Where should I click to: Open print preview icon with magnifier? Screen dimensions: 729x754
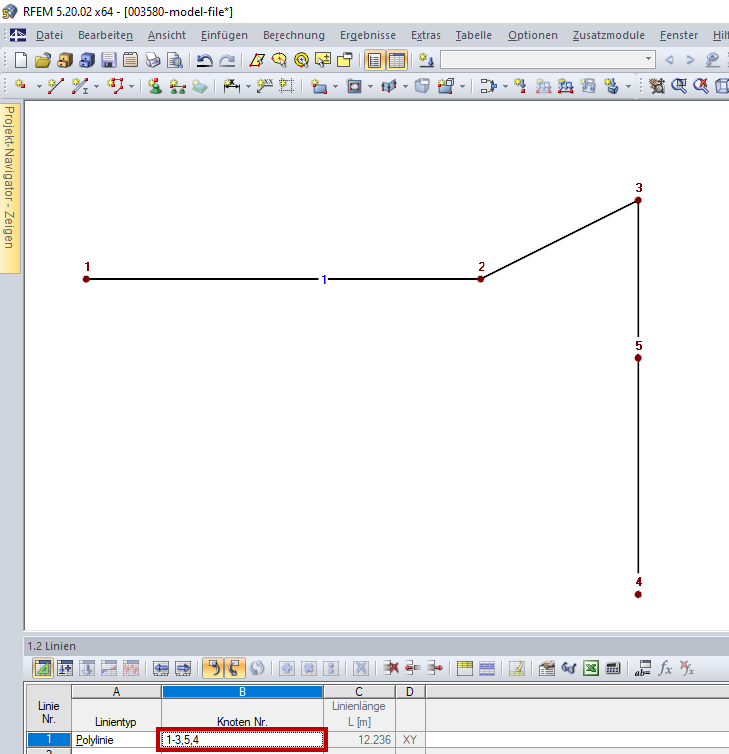pos(175,60)
